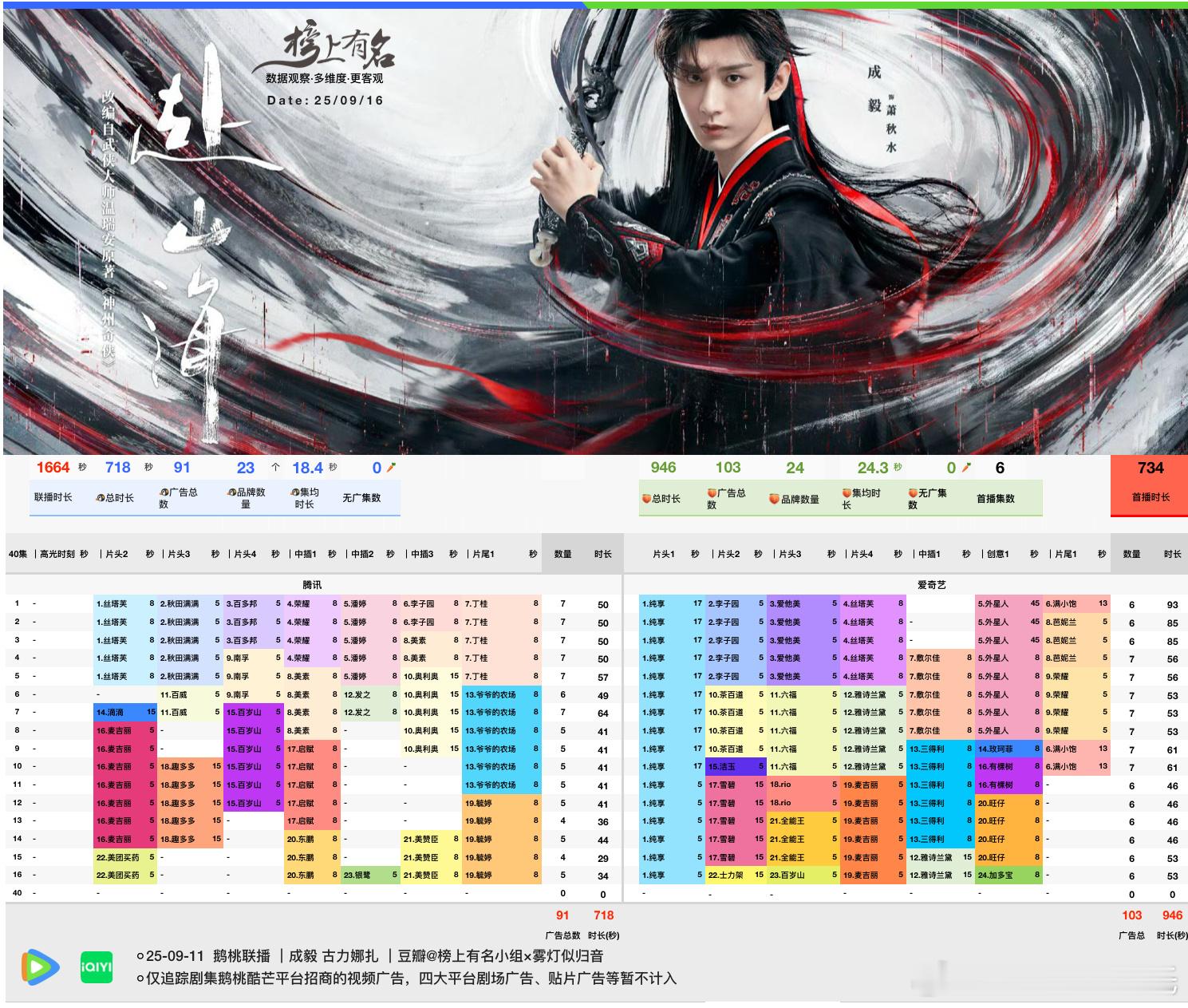This screenshot has height=1008, width=1188.
Task: Click the blue 718 total duration value
Action: tap(117, 468)
